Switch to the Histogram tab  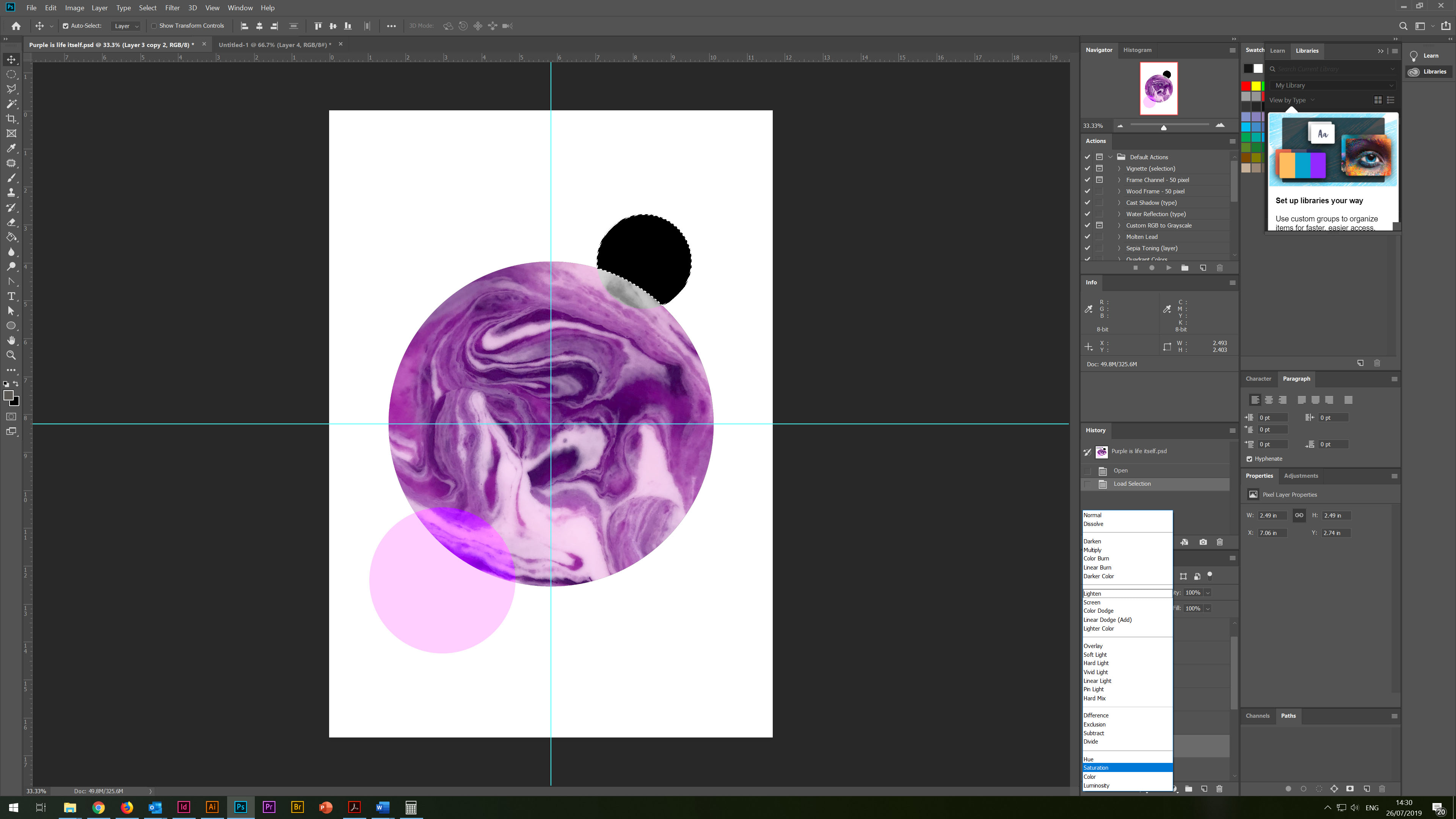pyautogui.click(x=1137, y=50)
